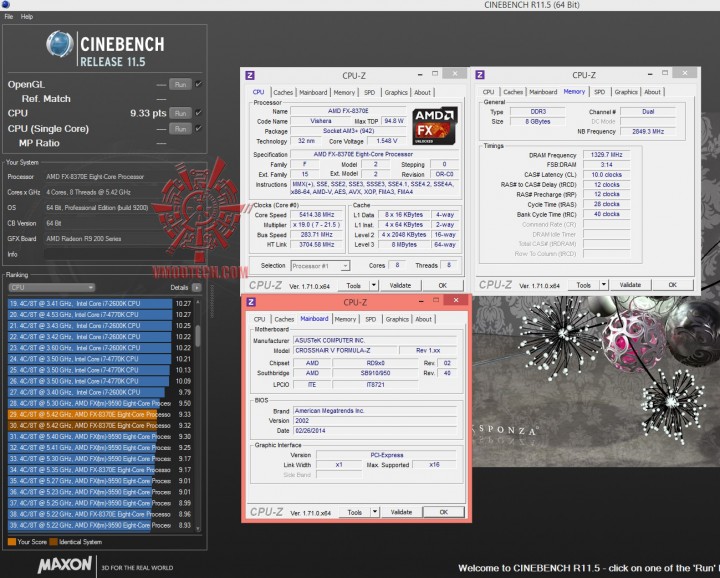Run the OpenGL benchmark
720x578 pixels.
(180, 84)
